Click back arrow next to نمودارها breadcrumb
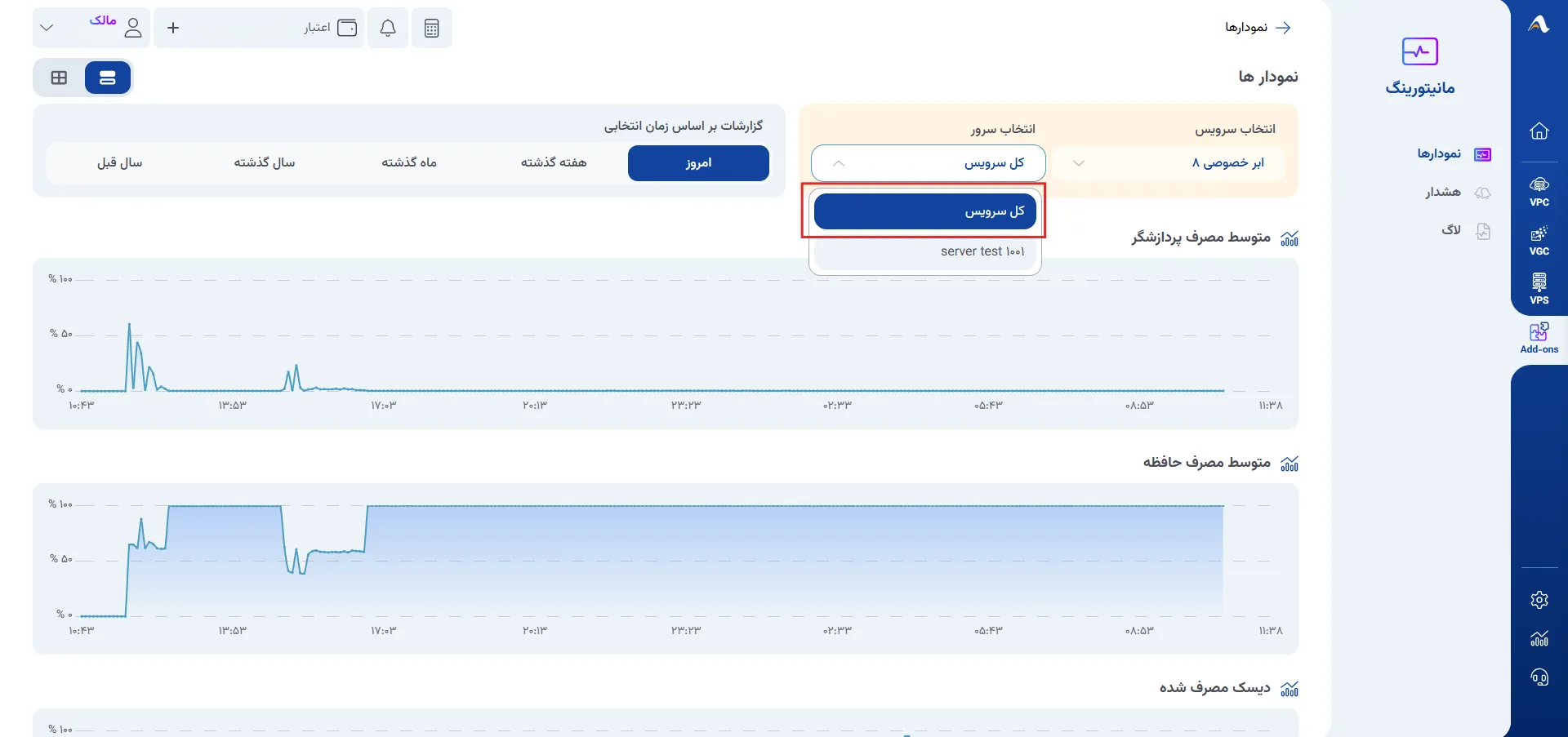This screenshot has height=737, width=1568. 1284,28
